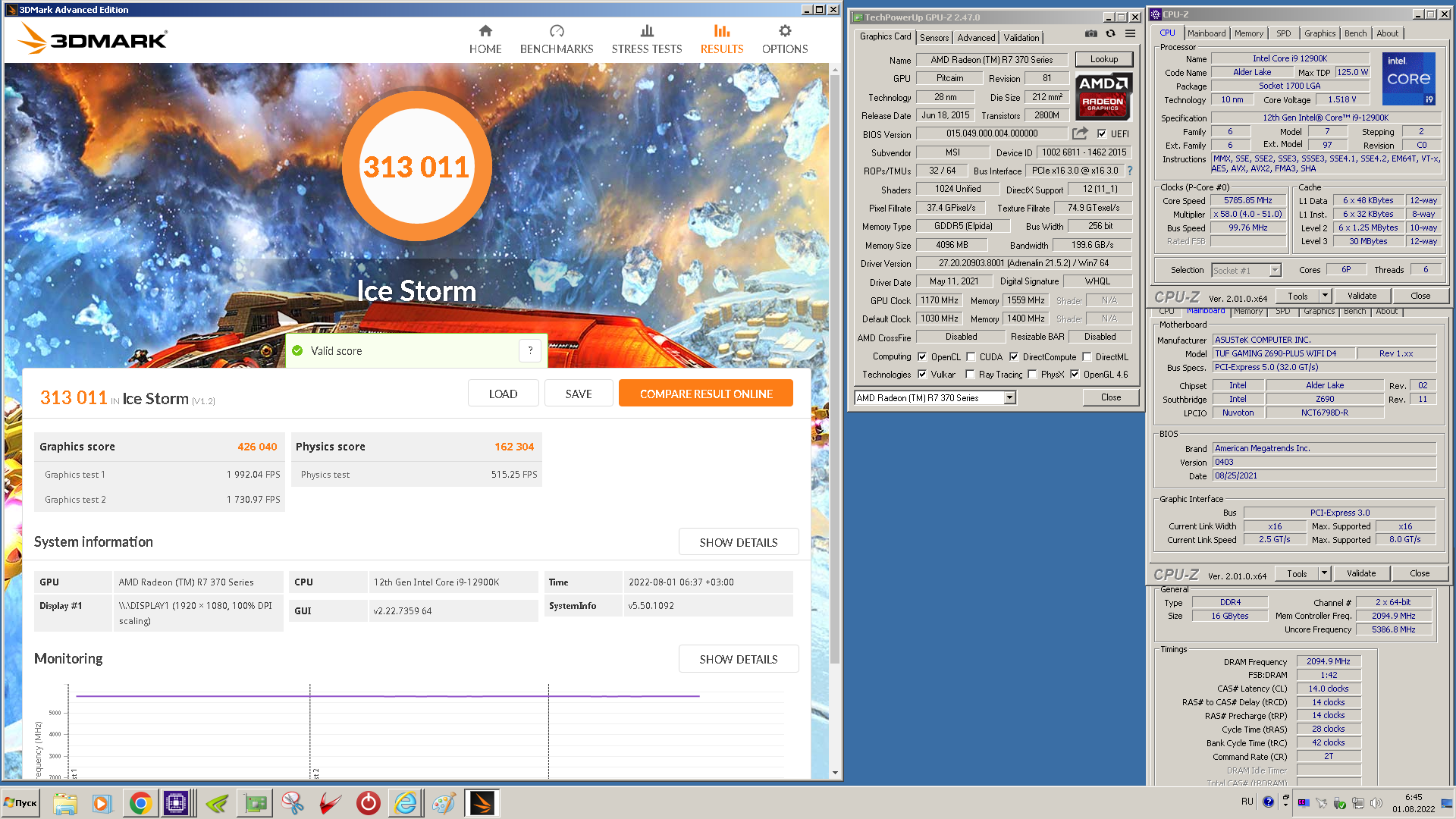
Task: Click the language indicator RU in tray
Action: coord(1247,802)
